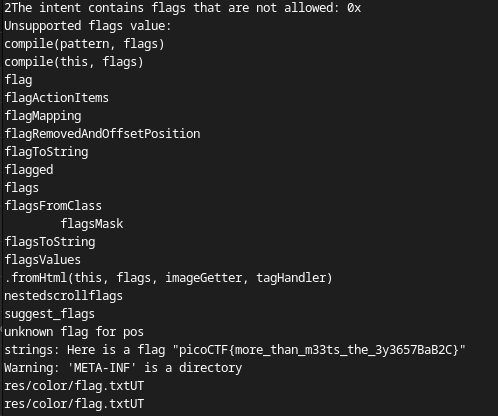Viewport: 498px width, 416px height.
Task: Click the word 'flagged'
Action: point(29,170)
